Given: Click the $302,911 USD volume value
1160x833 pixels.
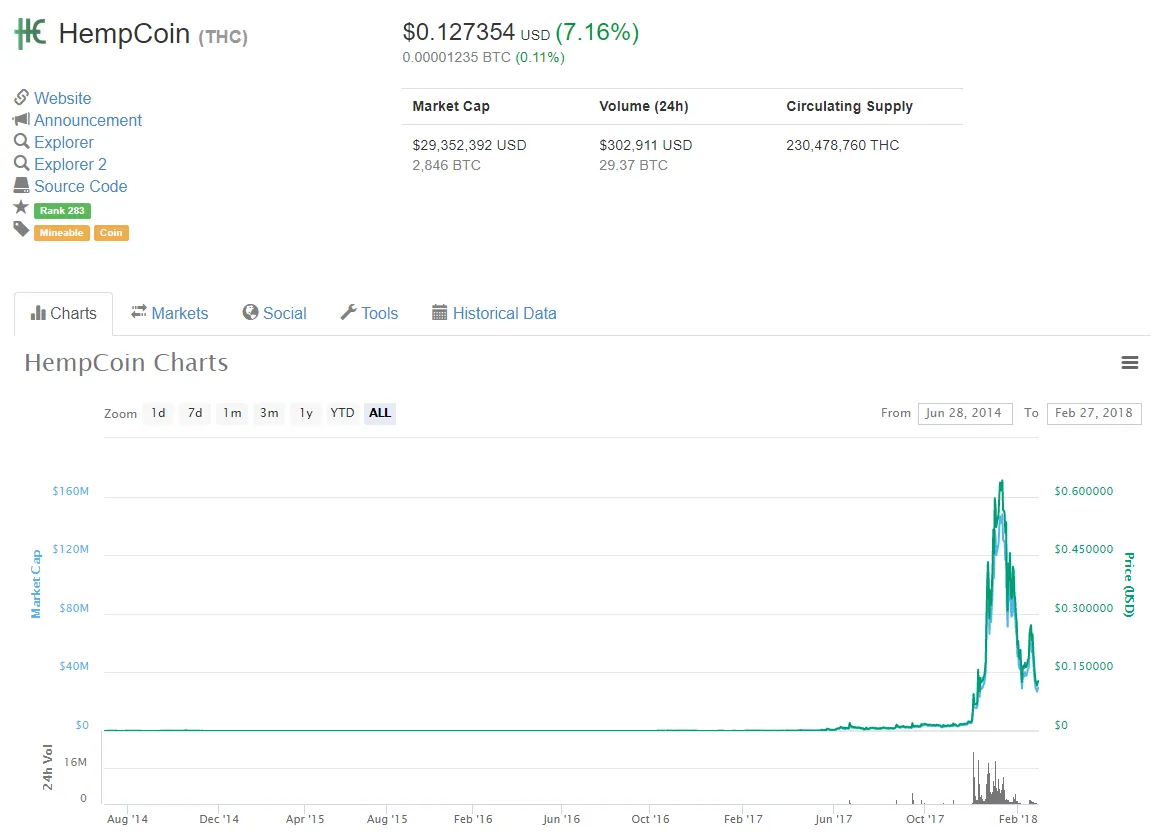Looking at the screenshot, I should (646, 145).
